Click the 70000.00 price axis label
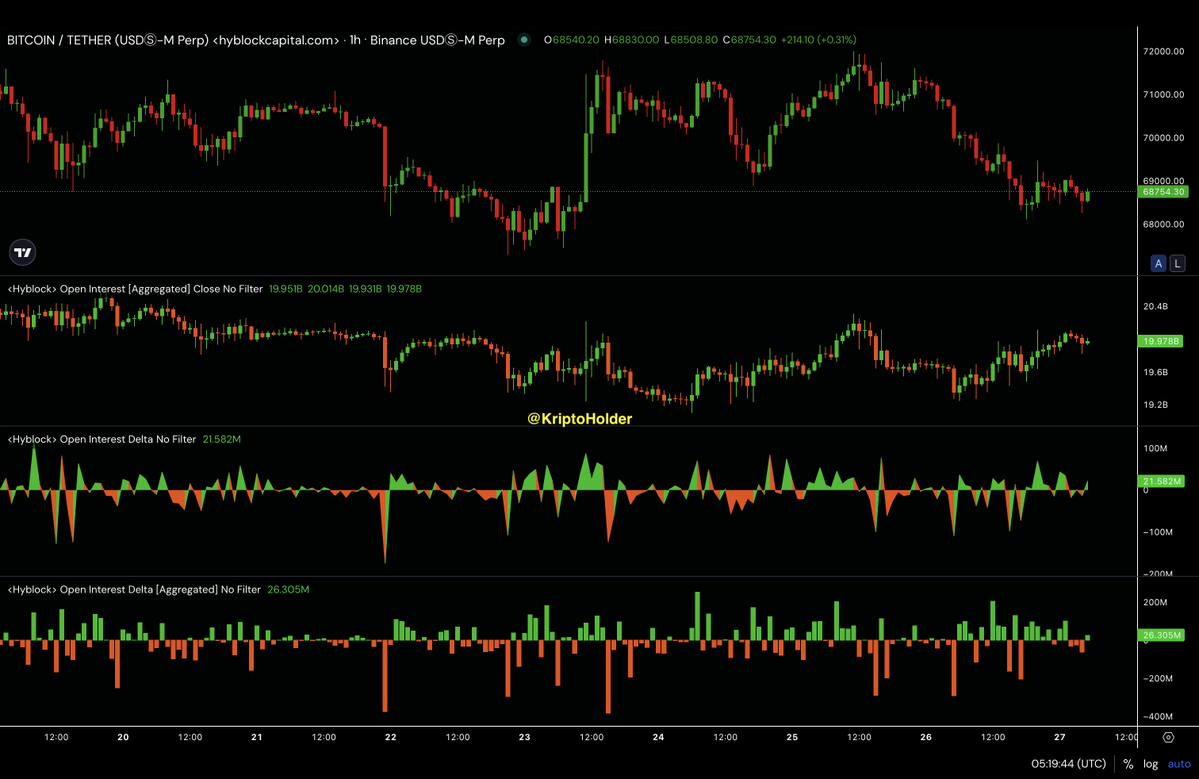The height and width of the screenshot is (779, 1199). [1163, 138]
